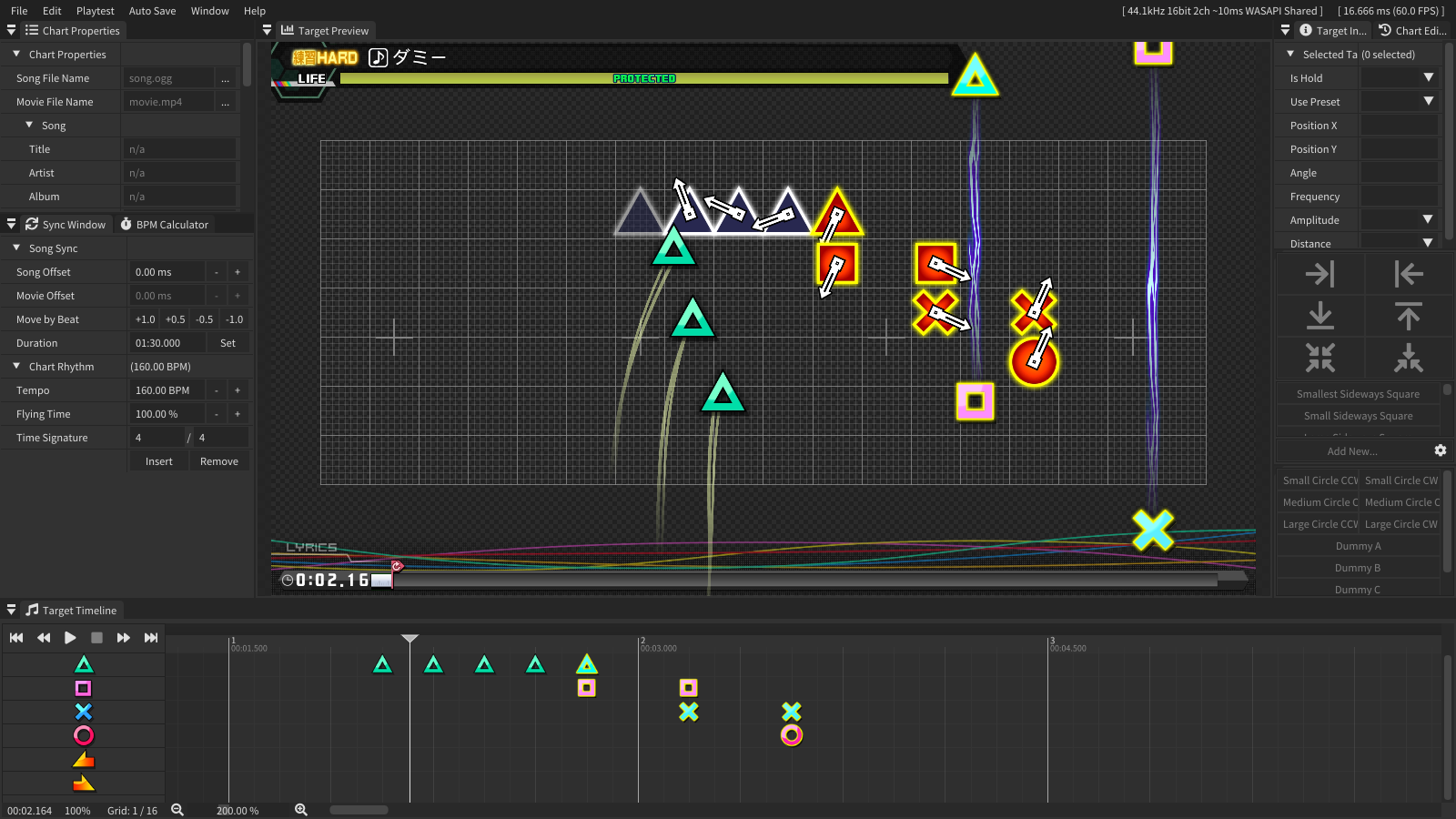Open the Distance dropdown arrow
Screen dimensions: 1456x819
point(1428,243)
